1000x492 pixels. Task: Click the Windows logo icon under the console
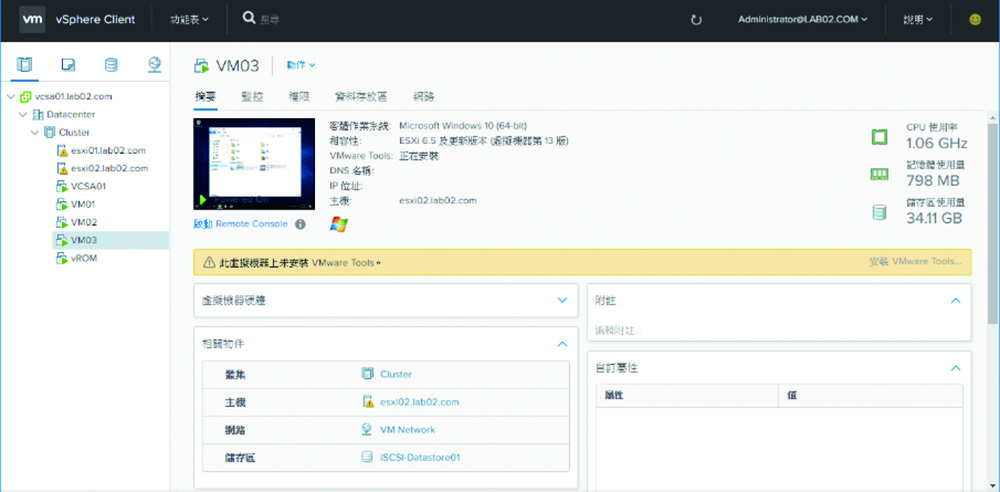point(339,224)
